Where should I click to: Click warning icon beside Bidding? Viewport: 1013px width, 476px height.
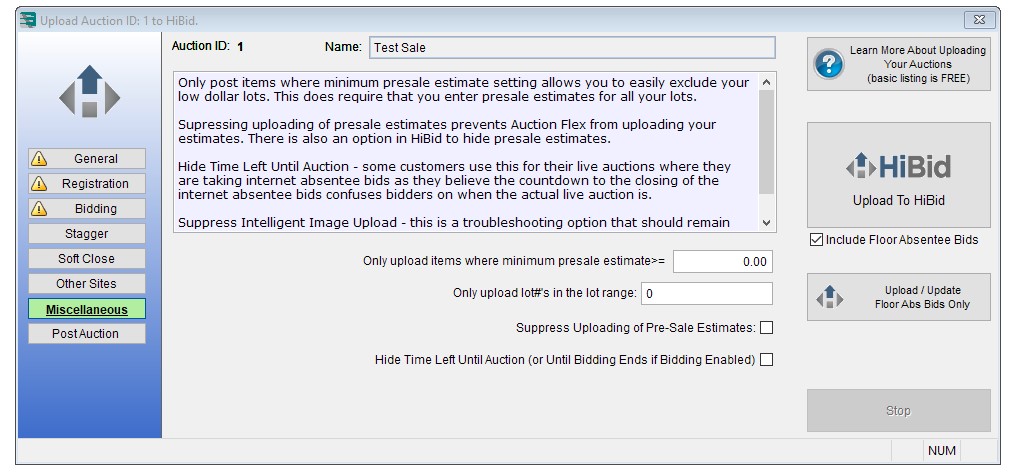[x=39, y=209]
